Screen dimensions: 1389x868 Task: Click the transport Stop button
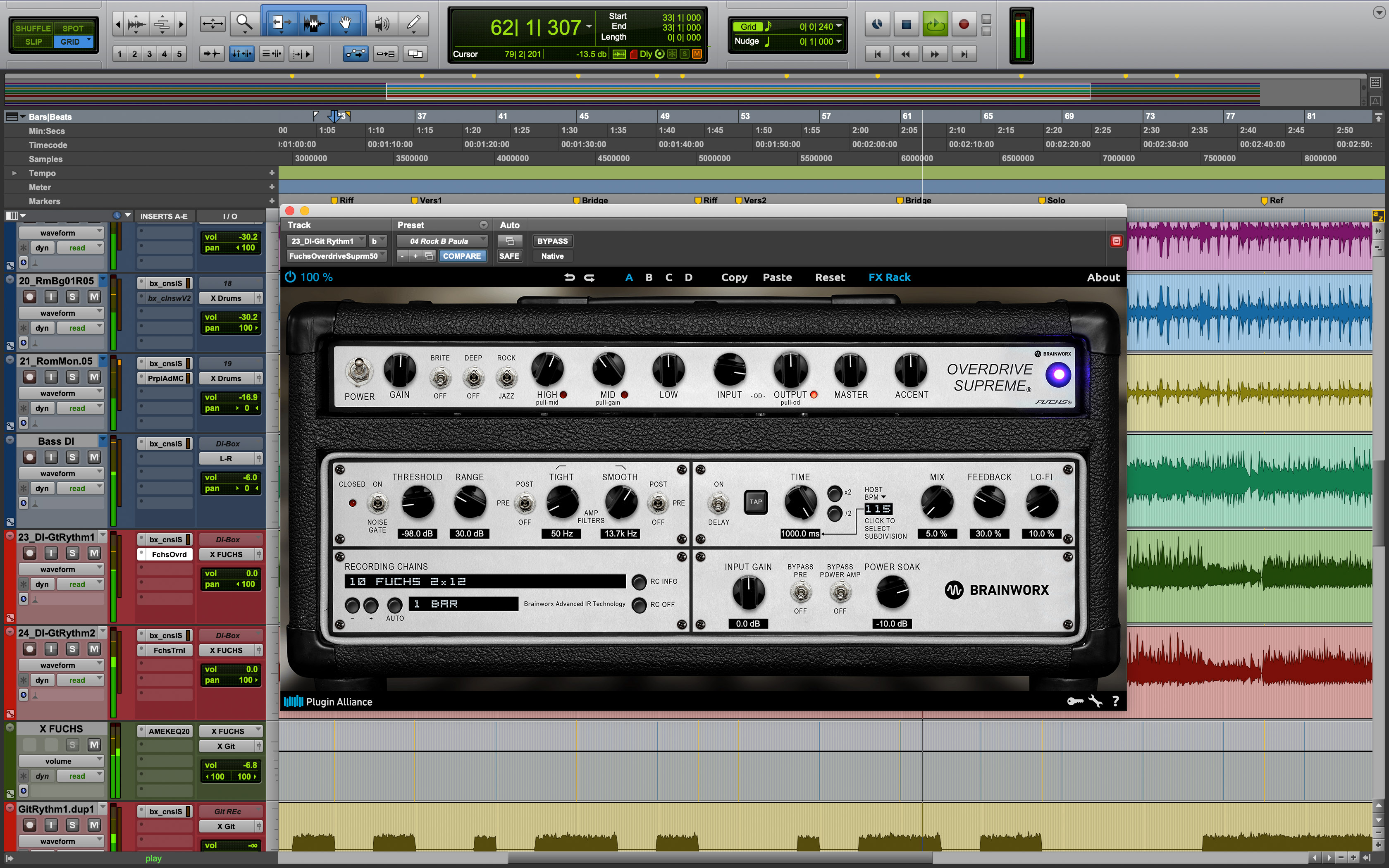pos(906,24)
